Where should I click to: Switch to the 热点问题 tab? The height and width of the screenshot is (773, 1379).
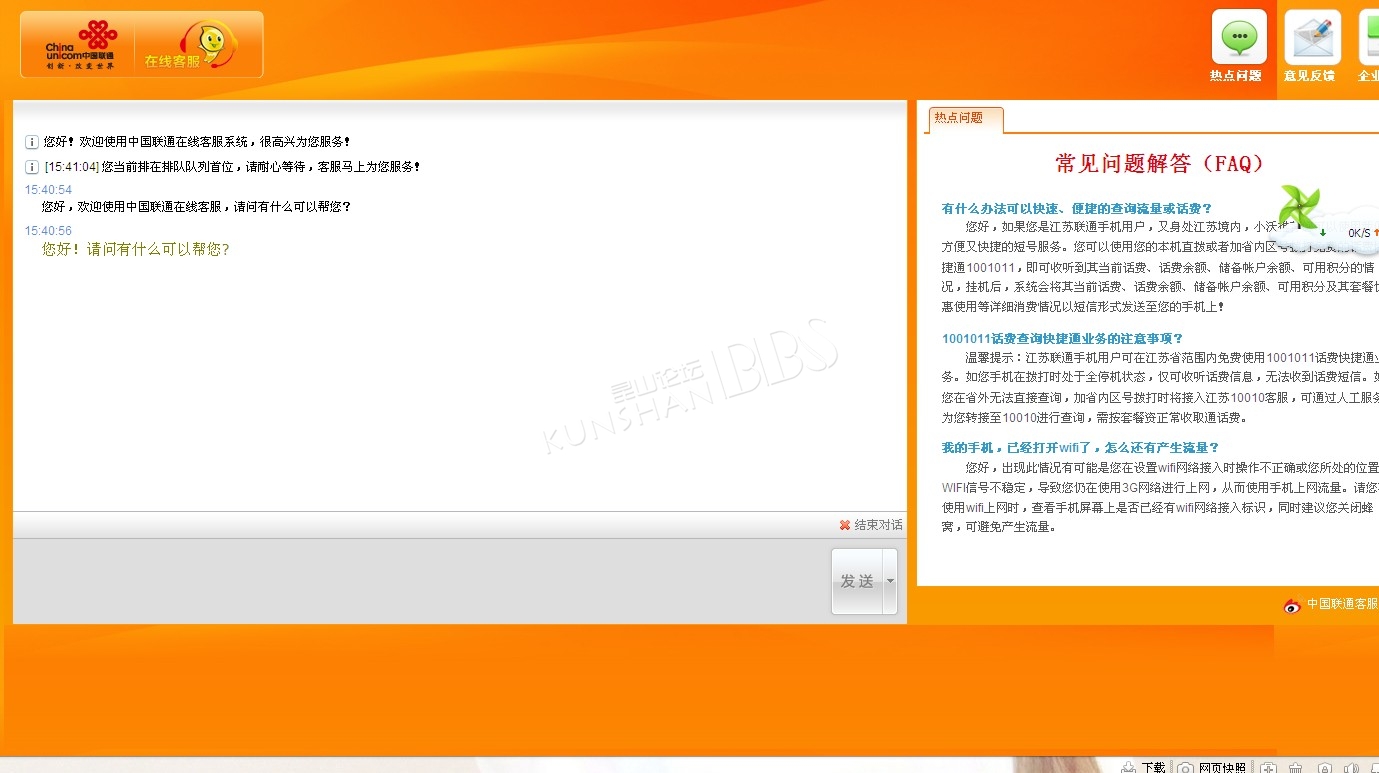pos(959,118)
